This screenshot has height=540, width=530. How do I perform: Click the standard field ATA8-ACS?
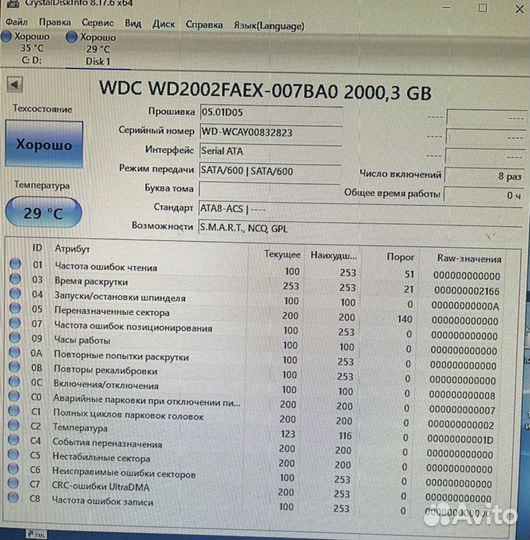tap(359, 209)
